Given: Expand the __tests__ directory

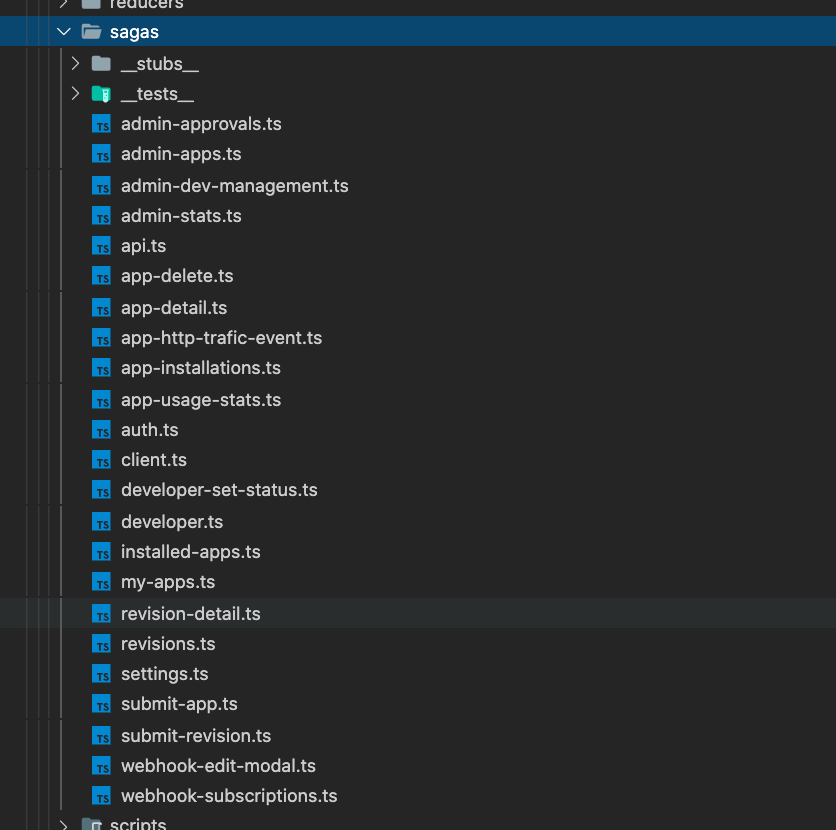Looking at the screenshot, I should coord(75,93).
